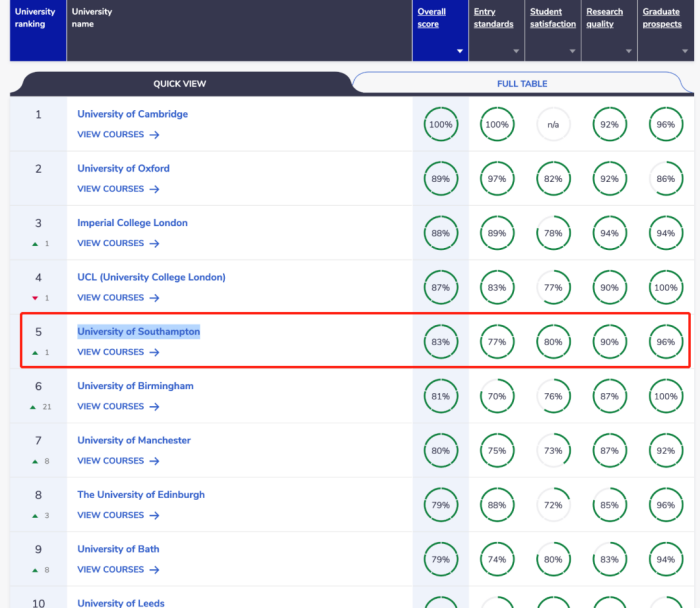700x608 pixels.
Task: Click Imperial's 78% student satisfaction circle
Action: (x=553, y=233)
